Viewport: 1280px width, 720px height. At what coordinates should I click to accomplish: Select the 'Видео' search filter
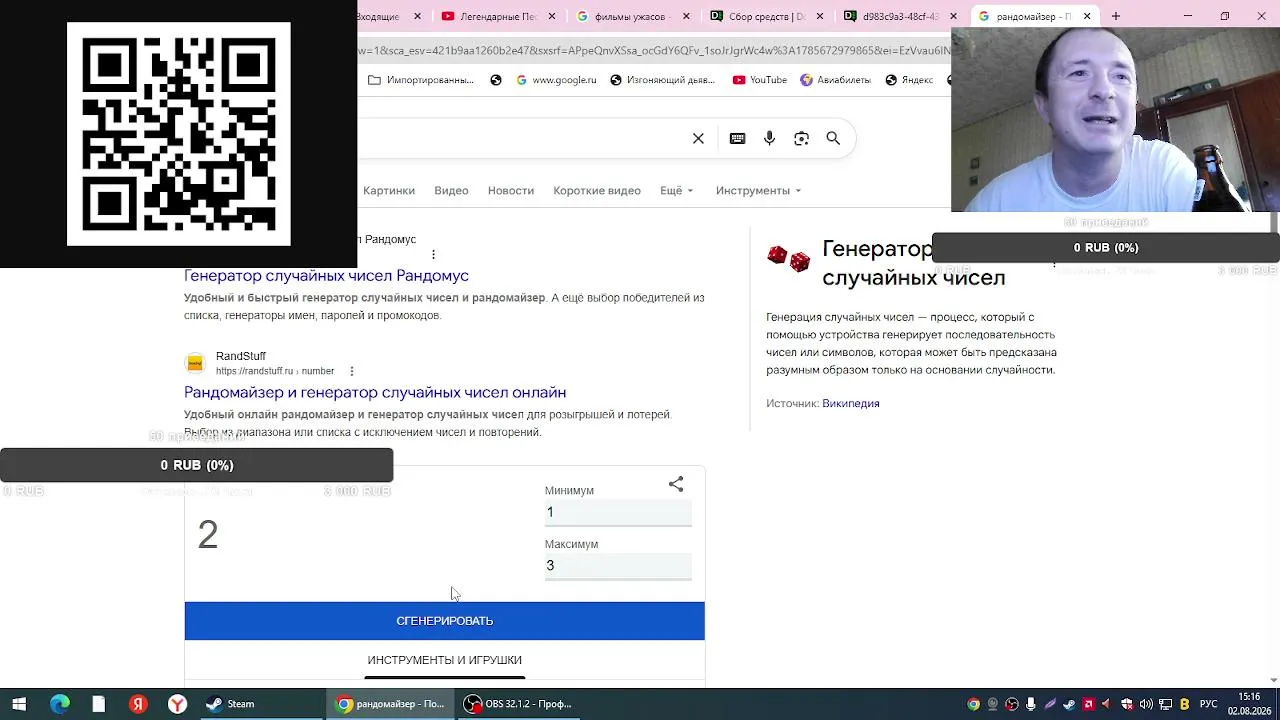451,191
